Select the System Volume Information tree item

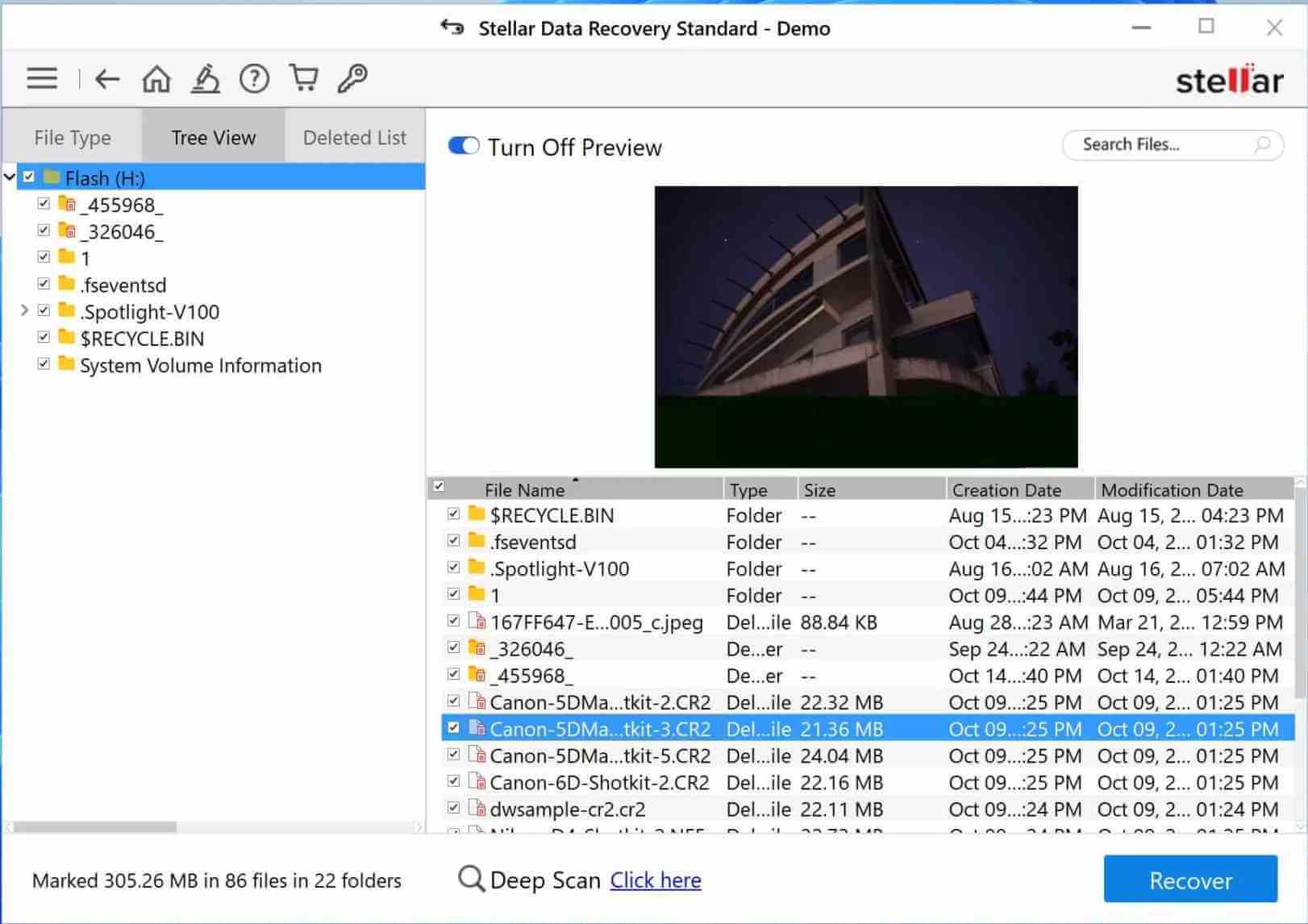(x=200, y=365)
